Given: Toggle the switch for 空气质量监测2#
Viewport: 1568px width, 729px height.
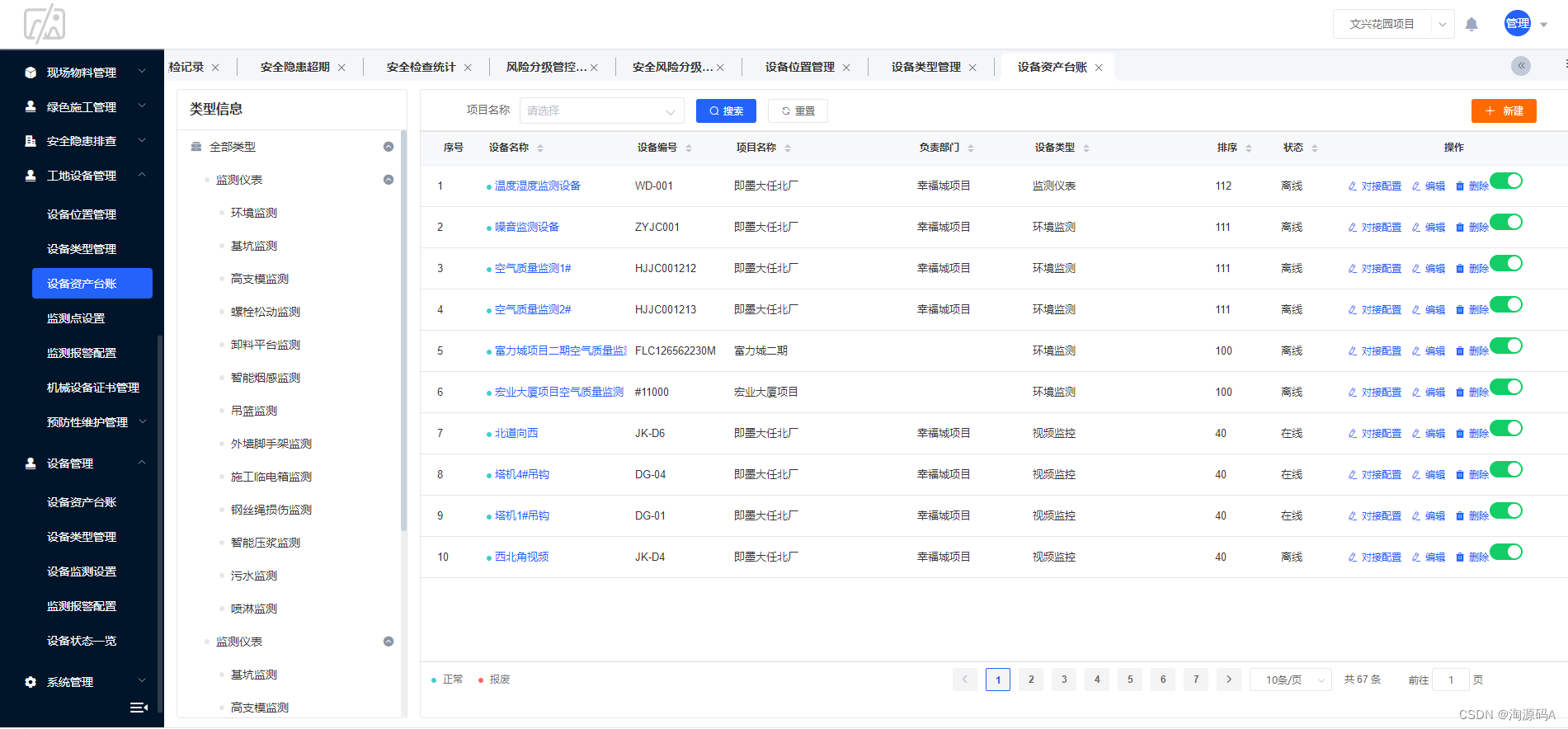Looking at the screenshot, I should click(1505, 304).
